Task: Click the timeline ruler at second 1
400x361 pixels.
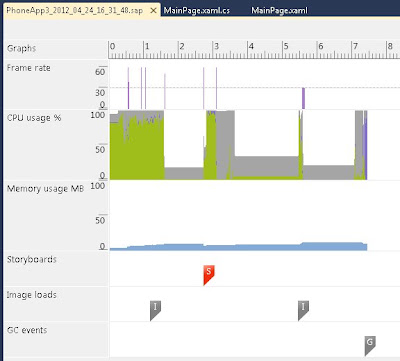Action: 147,47
